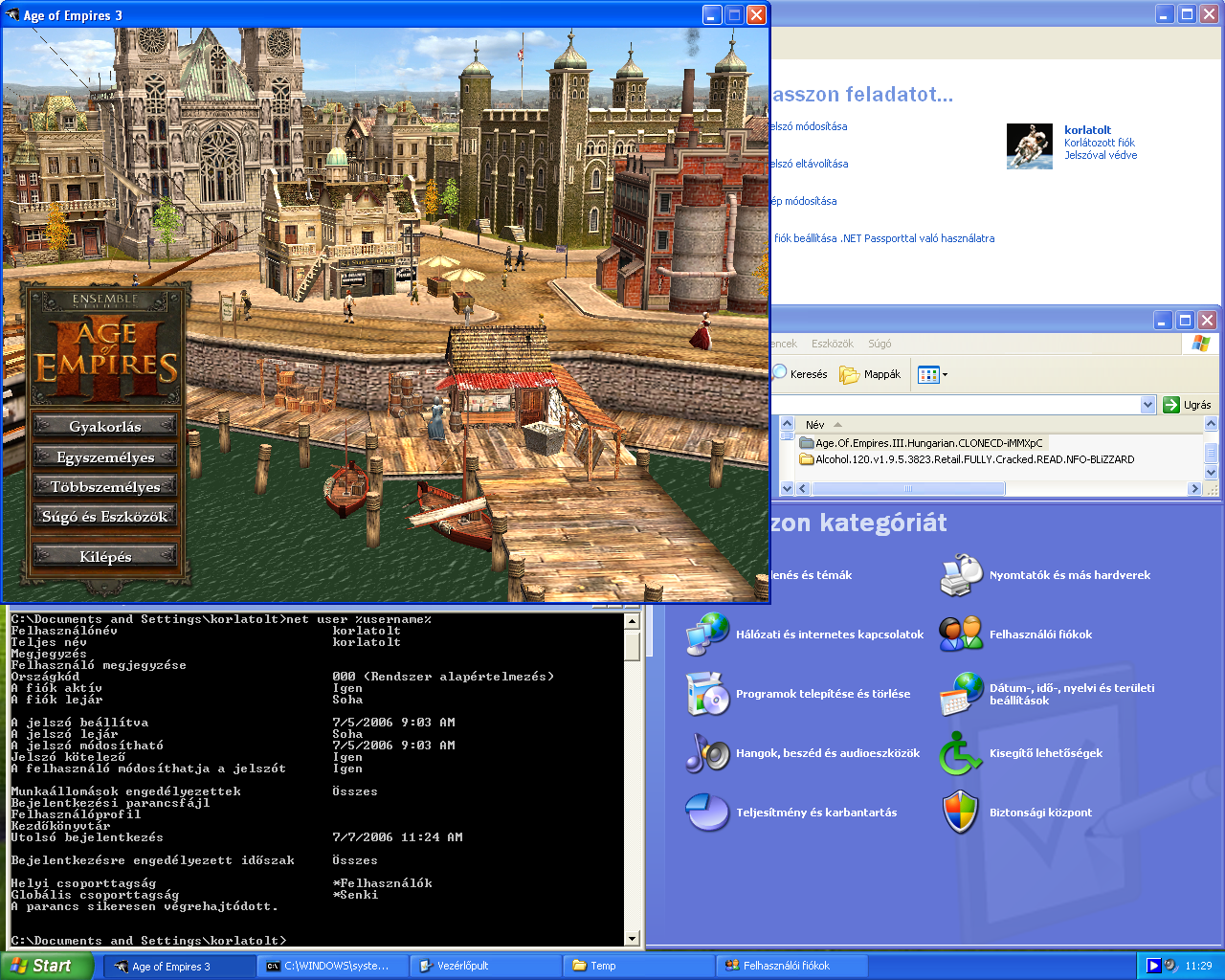Click the Programok telepítése és törlése label
Screen dimensions: 1225x980
(x=823, y=694)
